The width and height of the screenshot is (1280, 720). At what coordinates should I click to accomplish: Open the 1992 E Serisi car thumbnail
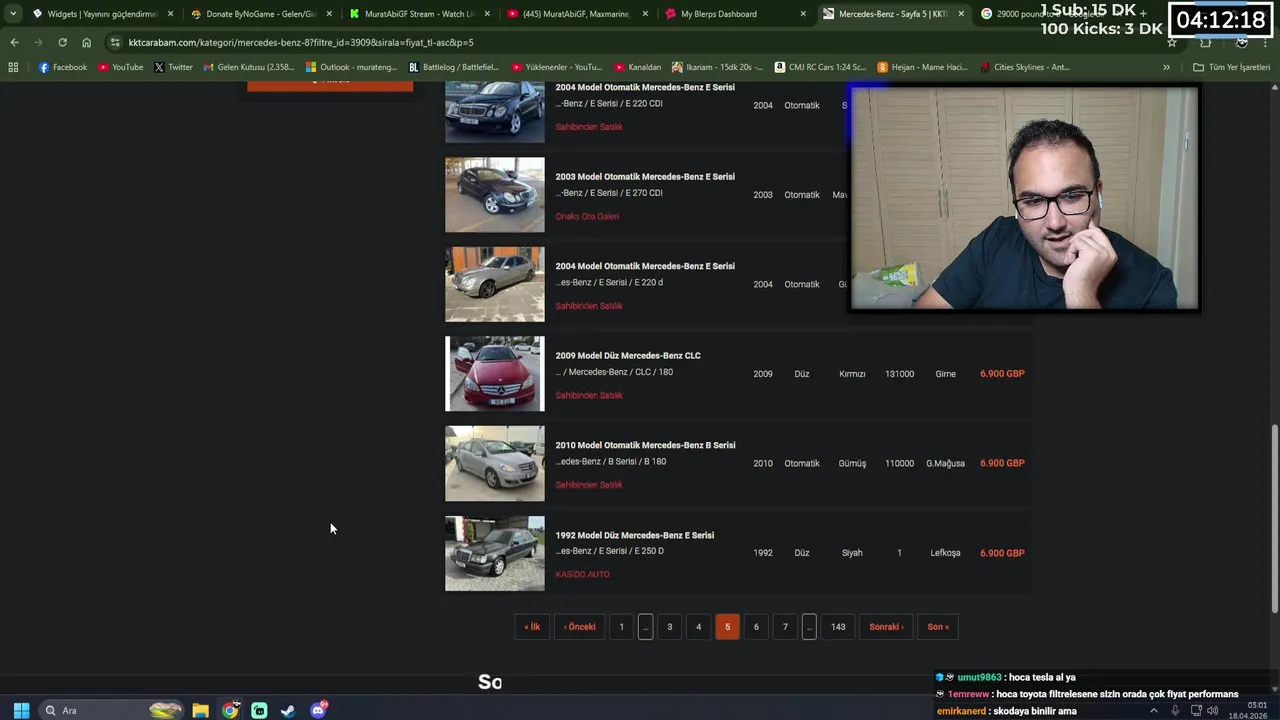tap(495, 553)
